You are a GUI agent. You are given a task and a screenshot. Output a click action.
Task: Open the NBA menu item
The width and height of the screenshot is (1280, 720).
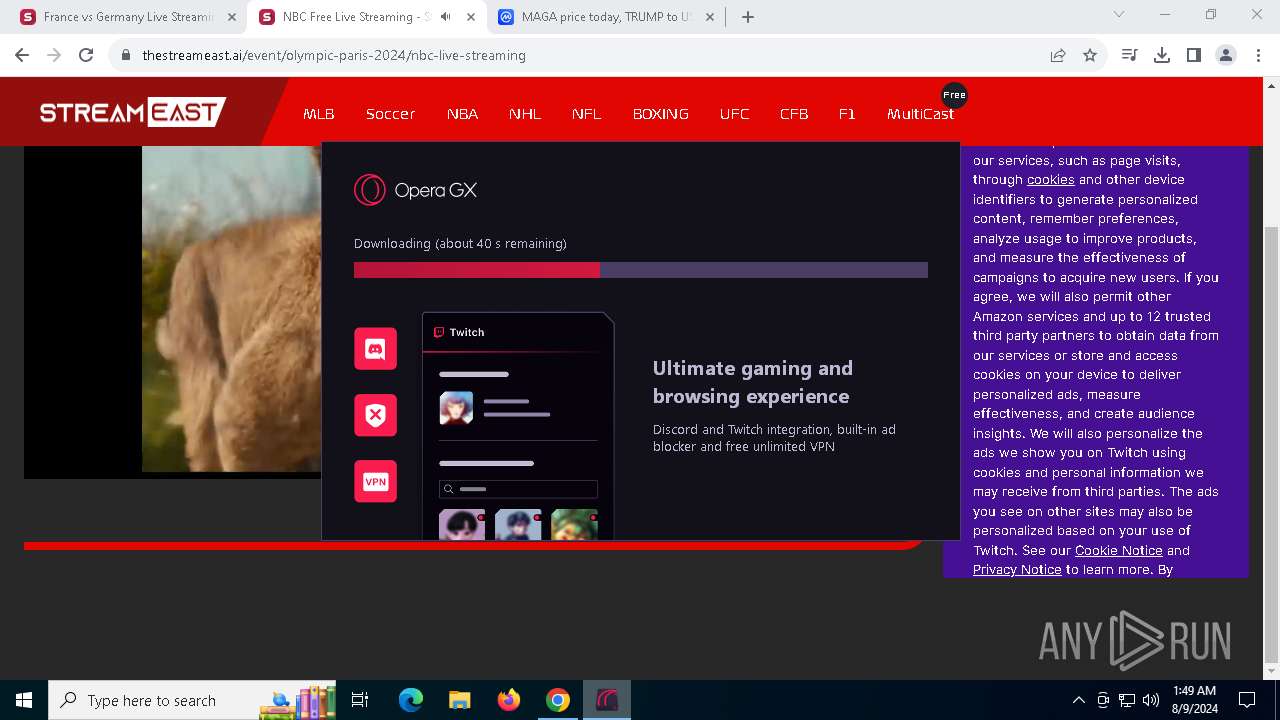(x=462, y=114)
